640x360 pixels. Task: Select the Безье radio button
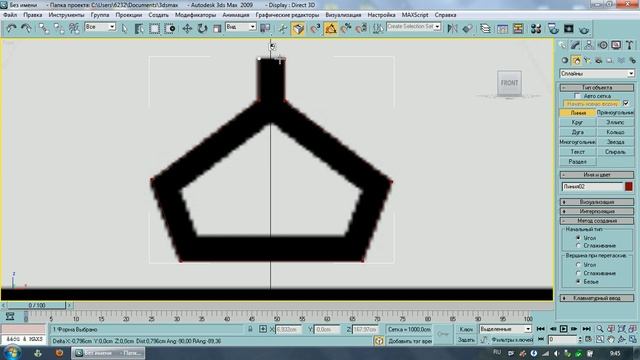tap(578, 282)
